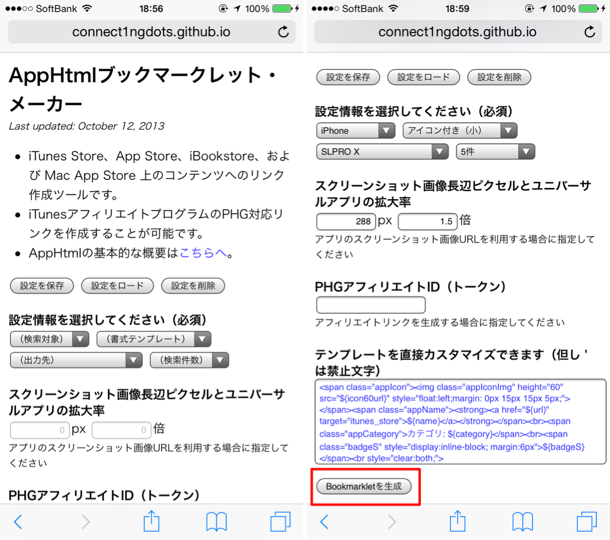Click 設定を保存 button on left screen

pos(42,286)
